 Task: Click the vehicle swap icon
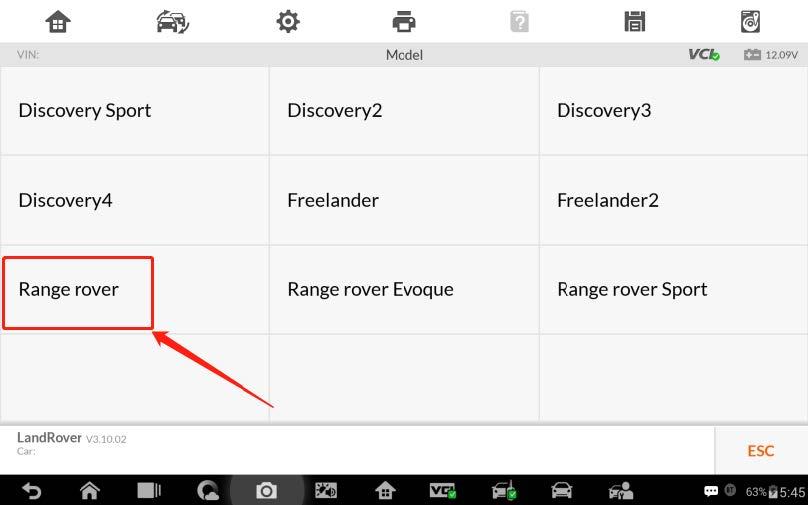(x=173, y=22)
